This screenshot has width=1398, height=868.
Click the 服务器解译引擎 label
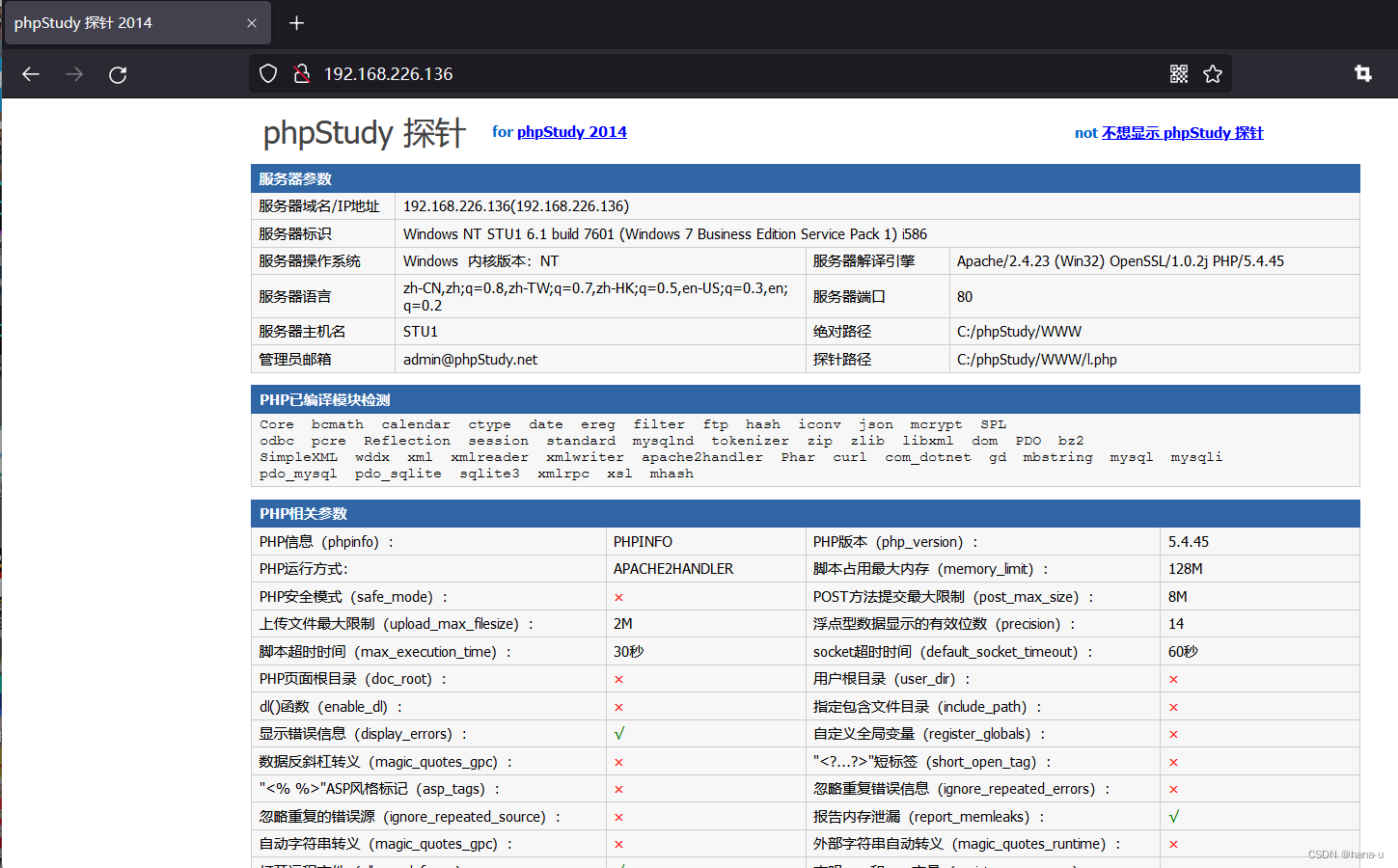[x=864, y=261]
